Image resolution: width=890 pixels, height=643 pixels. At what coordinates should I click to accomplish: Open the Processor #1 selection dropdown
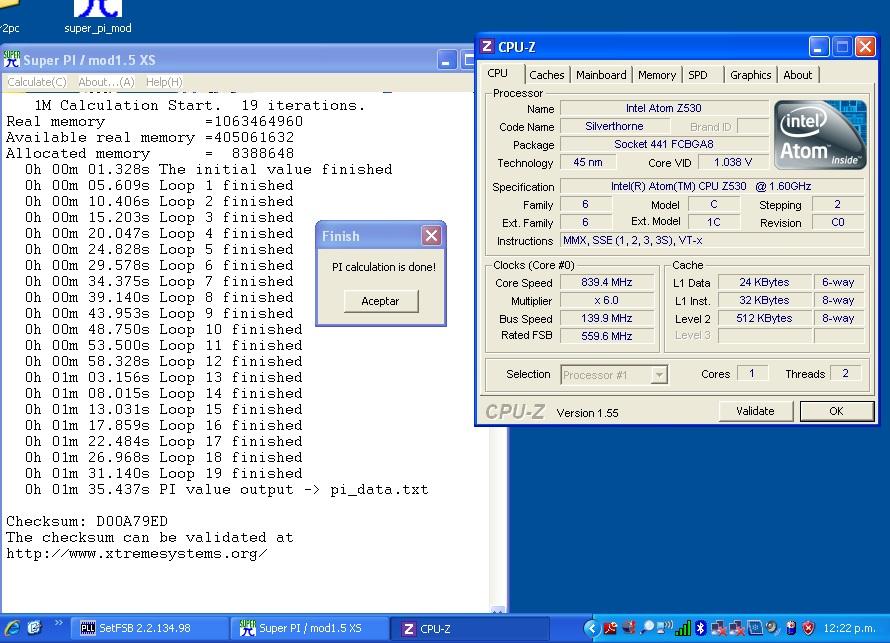pos(658,375)
